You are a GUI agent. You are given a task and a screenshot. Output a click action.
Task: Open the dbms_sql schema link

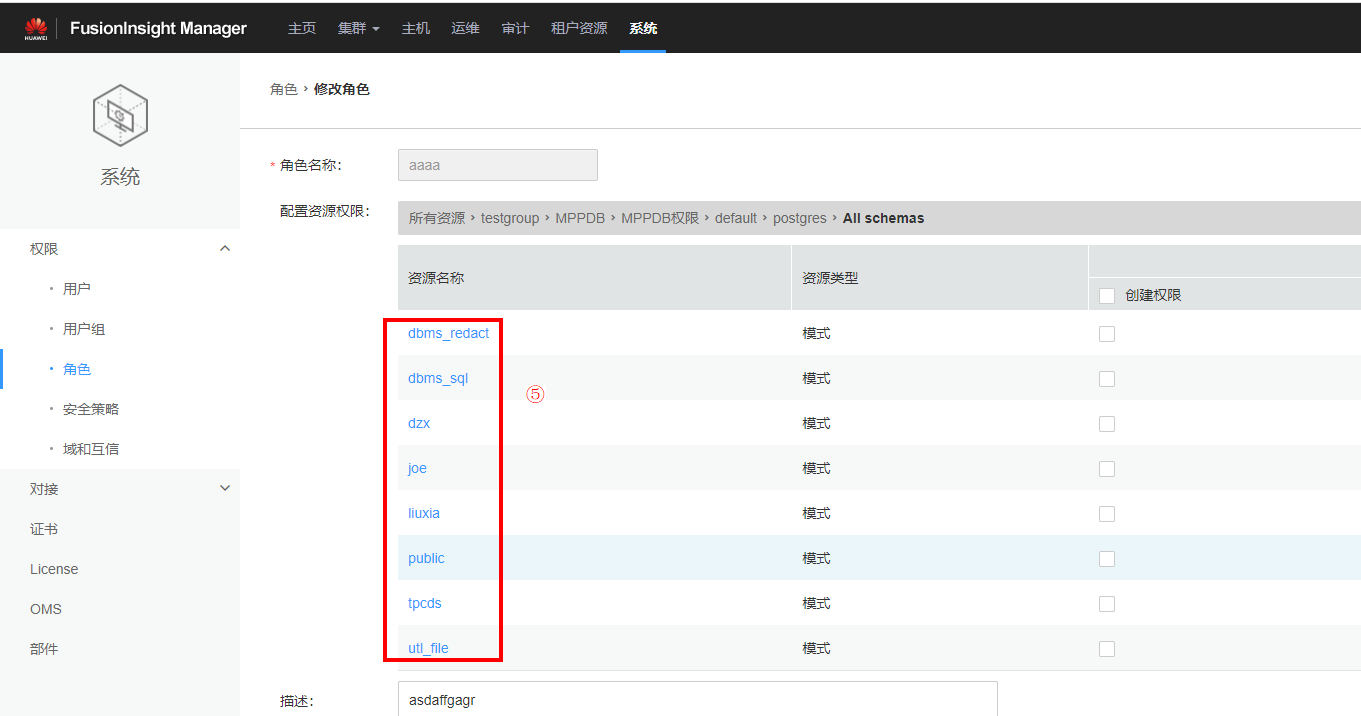coord(438,378)
